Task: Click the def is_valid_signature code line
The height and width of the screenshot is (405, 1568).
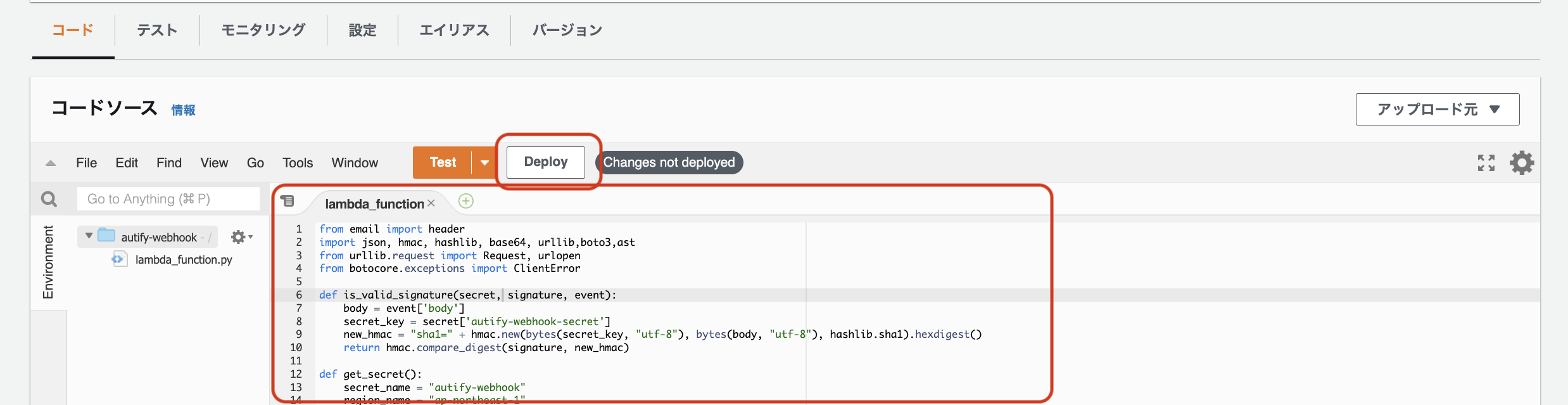Action: [467, 295]
